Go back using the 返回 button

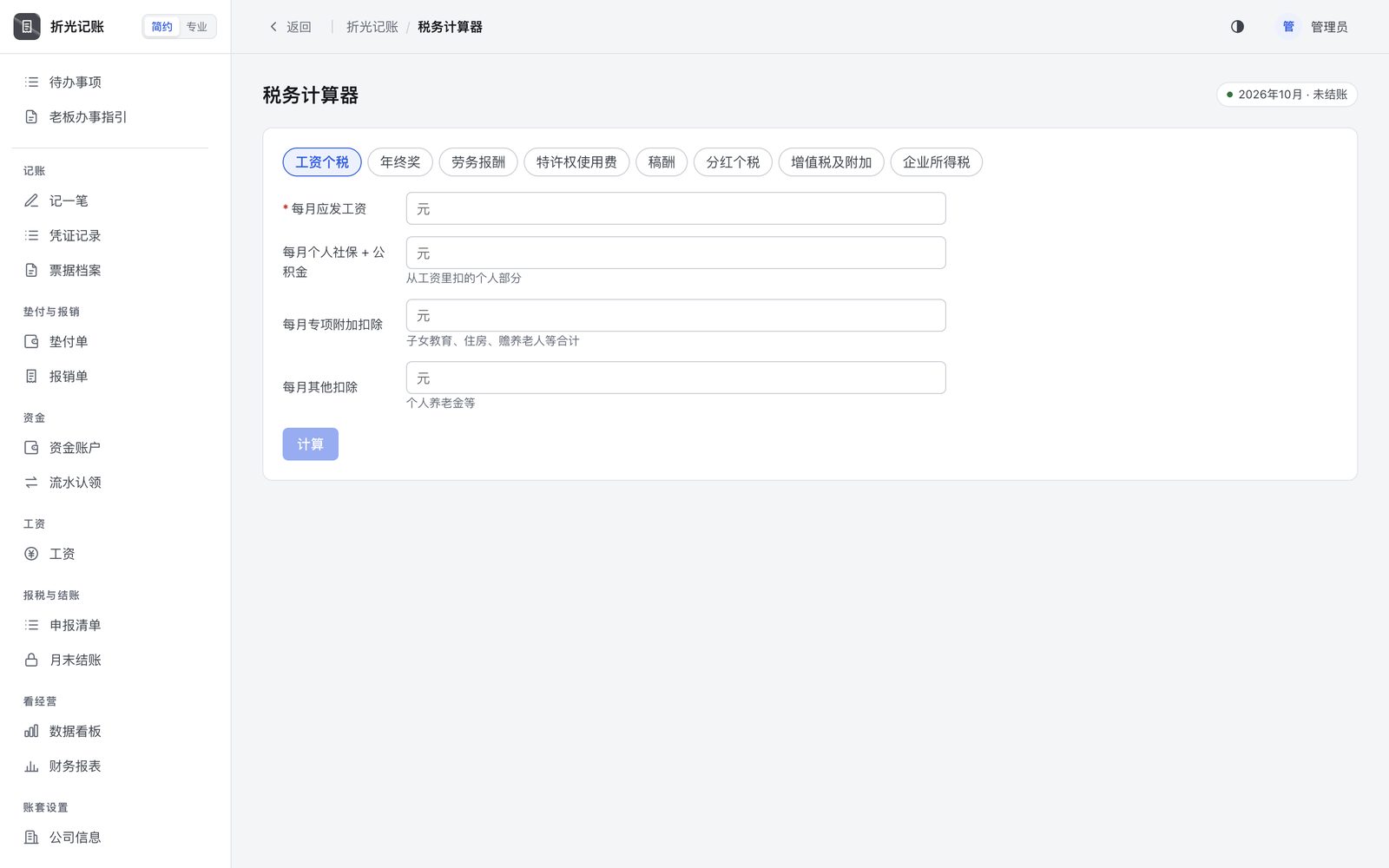pyautogui.click(x=290, y=27)
